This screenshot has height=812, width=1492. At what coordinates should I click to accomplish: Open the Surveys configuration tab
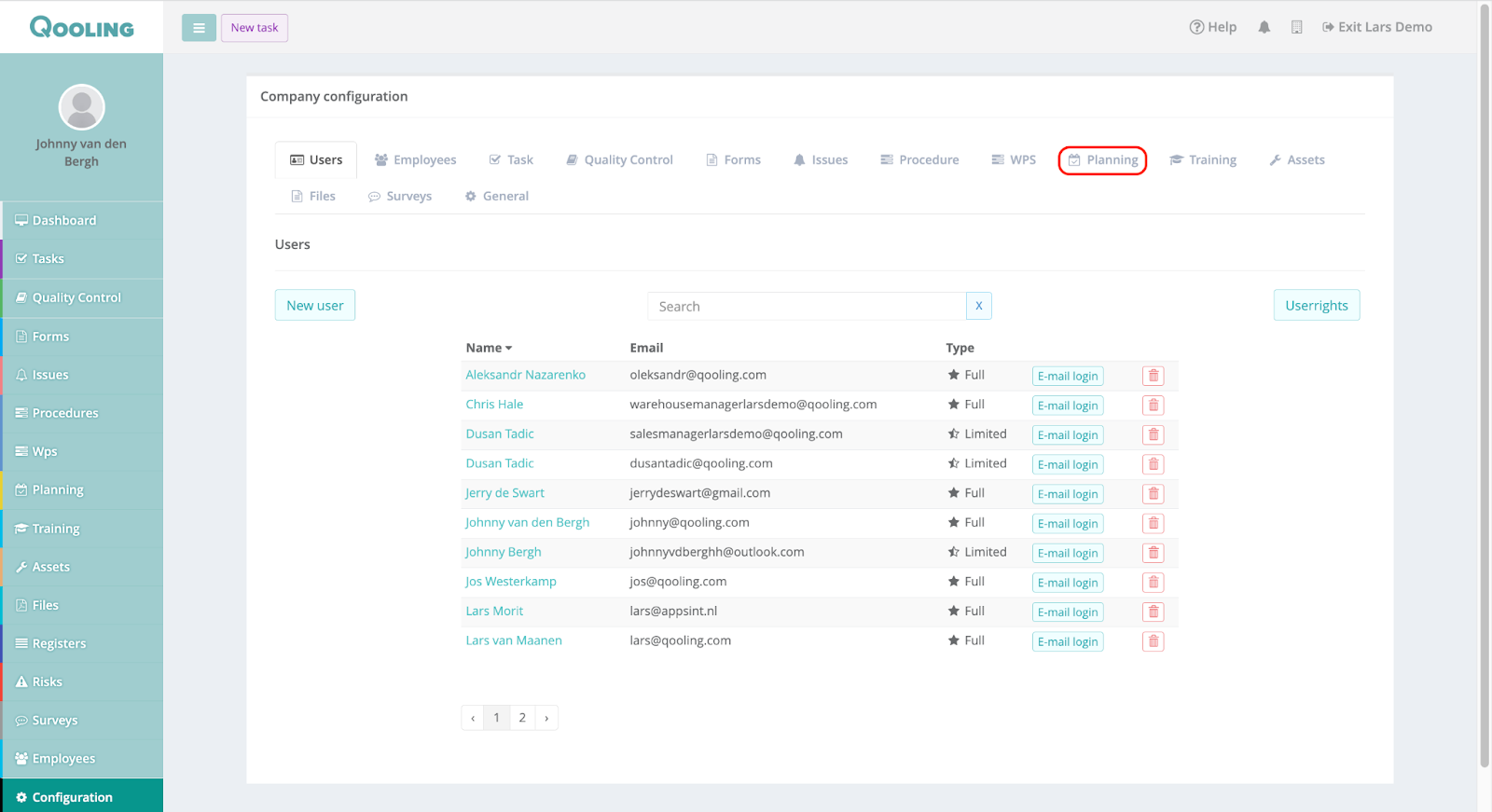400,196
